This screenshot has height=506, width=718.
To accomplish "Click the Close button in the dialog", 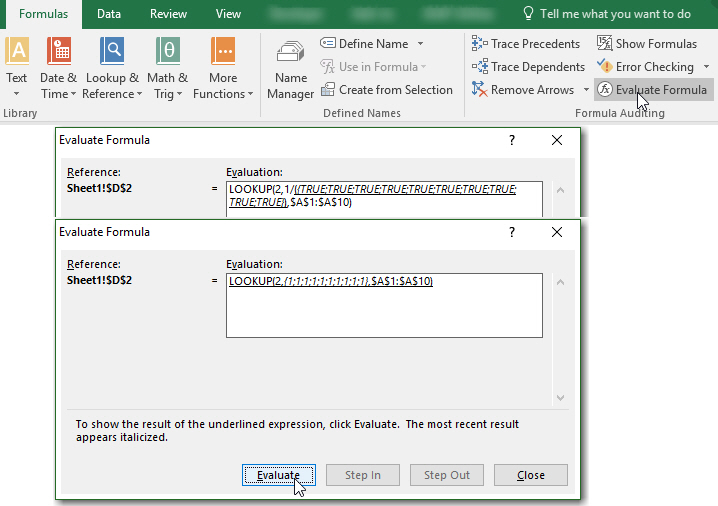I will pyautogui.click(x=530, y=475).
